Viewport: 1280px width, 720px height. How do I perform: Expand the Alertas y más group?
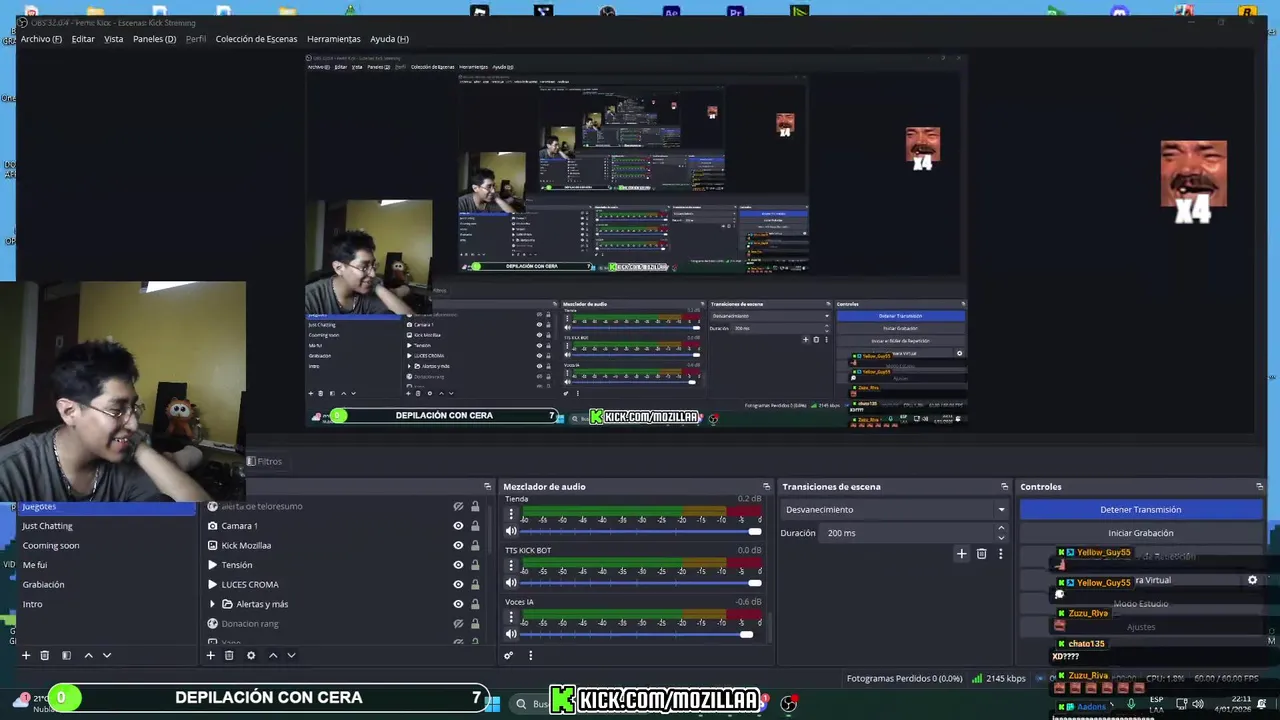point(212,604)
